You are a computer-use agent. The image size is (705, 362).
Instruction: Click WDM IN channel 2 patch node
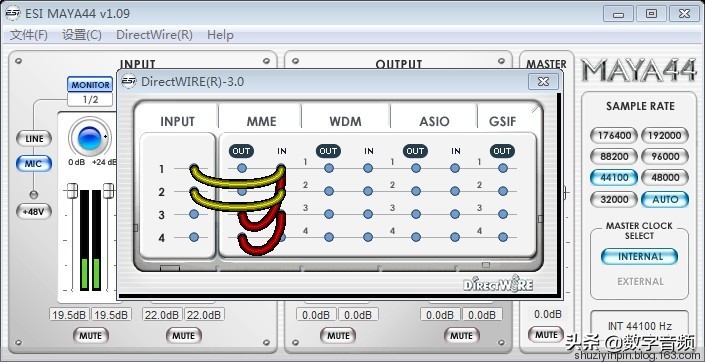(368, 191)
